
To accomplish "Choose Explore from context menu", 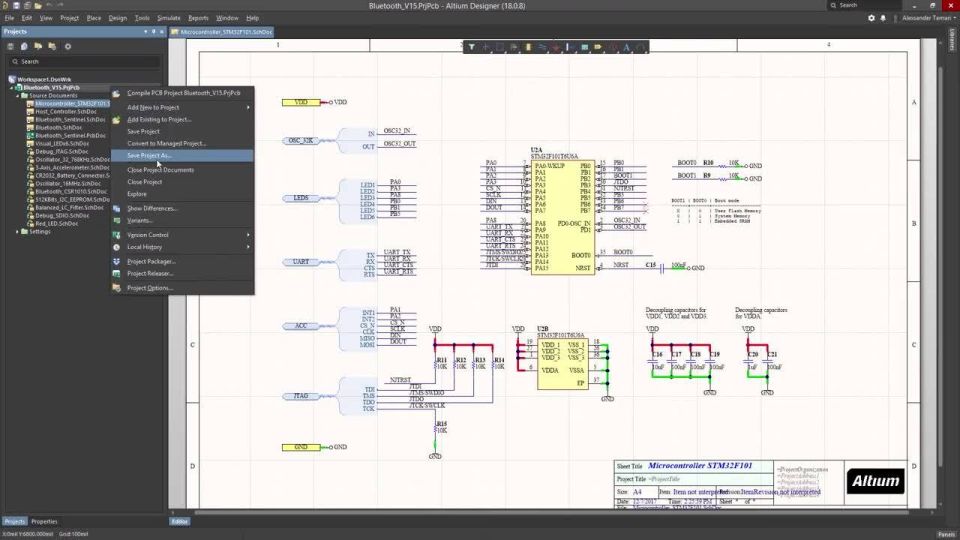I will coord(182,193).
